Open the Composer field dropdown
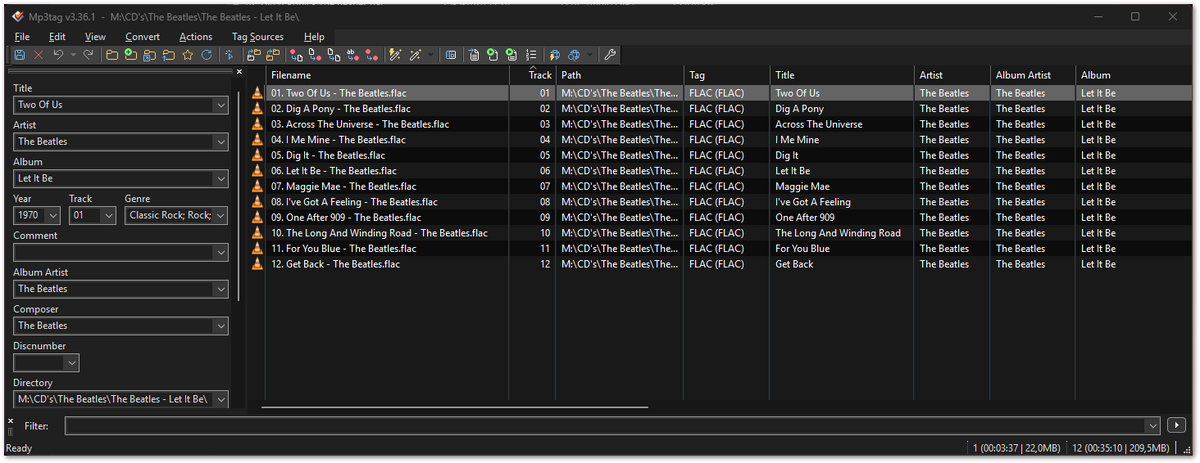 pyautogui.click(x=220, y=326)
